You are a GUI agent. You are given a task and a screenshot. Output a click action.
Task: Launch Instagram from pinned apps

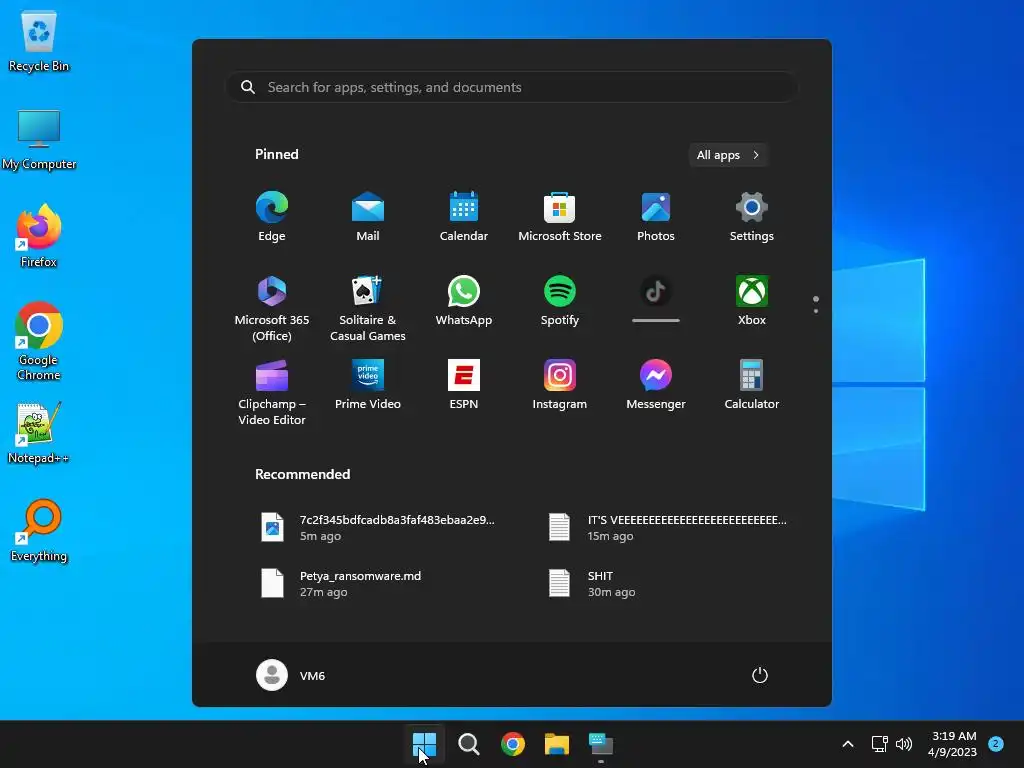(x=560, y=385)
